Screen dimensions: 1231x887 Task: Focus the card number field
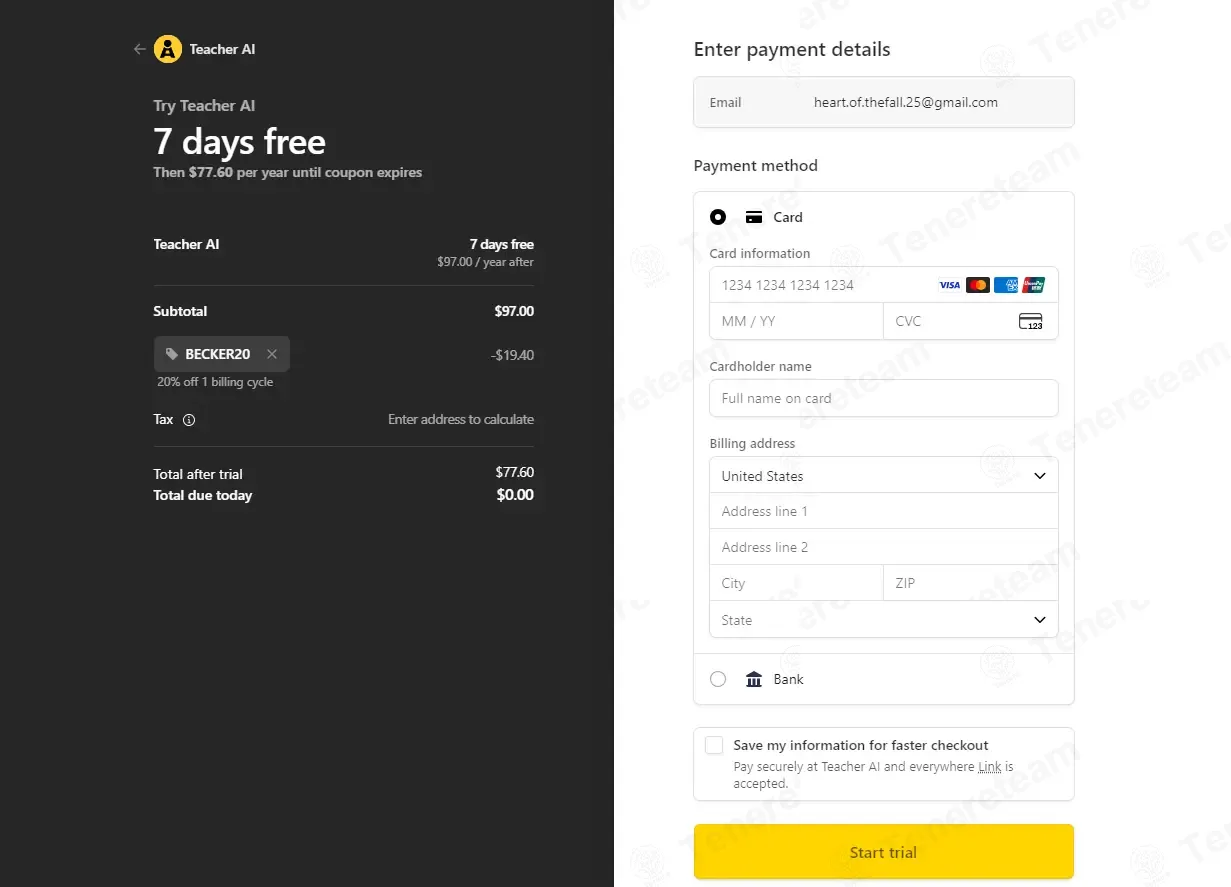tap(883, 285)
